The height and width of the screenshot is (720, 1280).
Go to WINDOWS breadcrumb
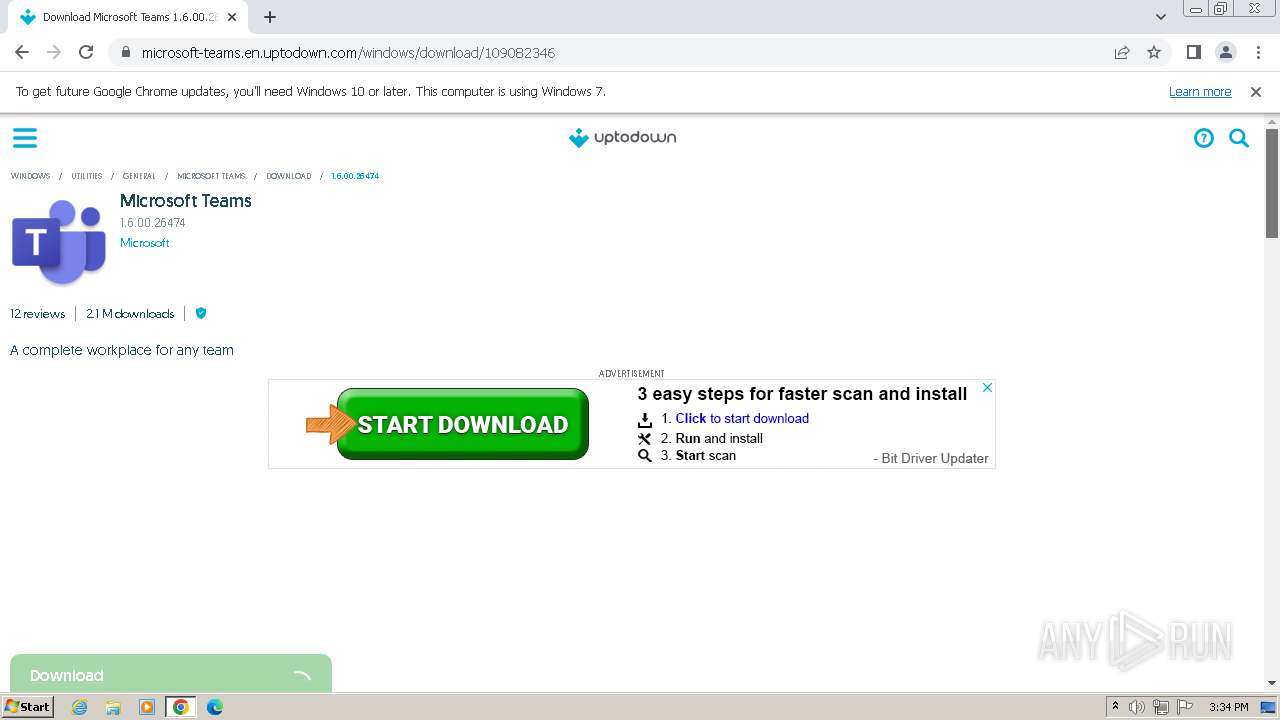30,176
